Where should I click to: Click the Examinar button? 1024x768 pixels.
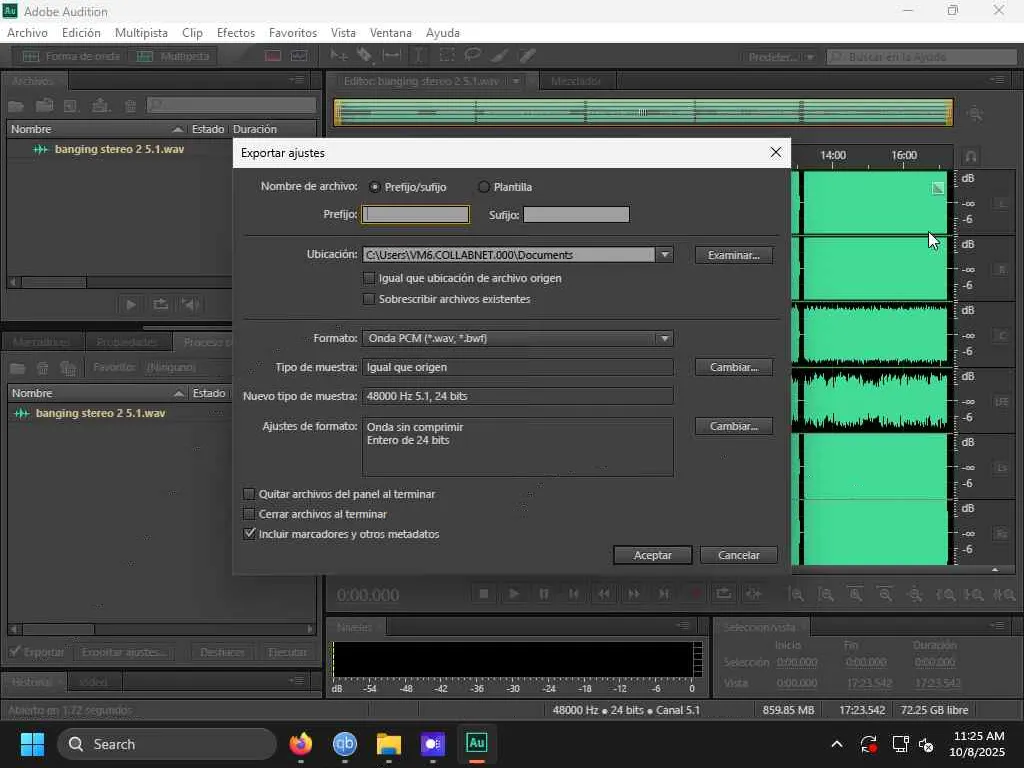(x=733, y=255)
